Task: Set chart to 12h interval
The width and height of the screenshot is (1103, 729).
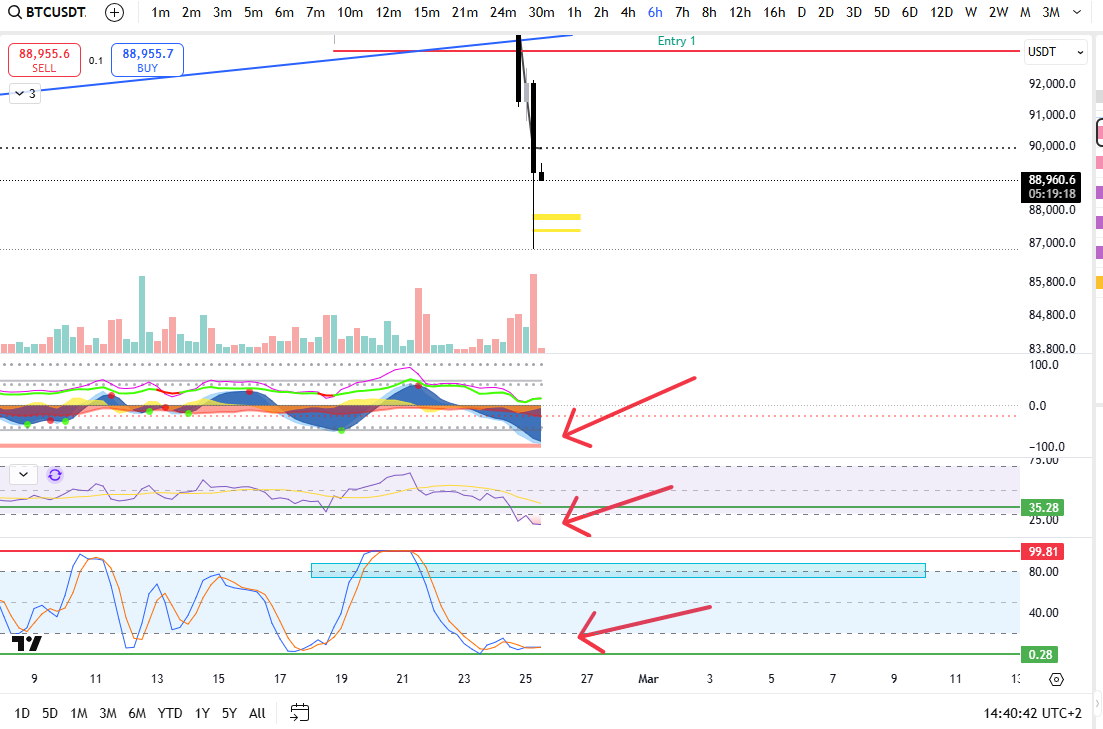Action: 740,12
